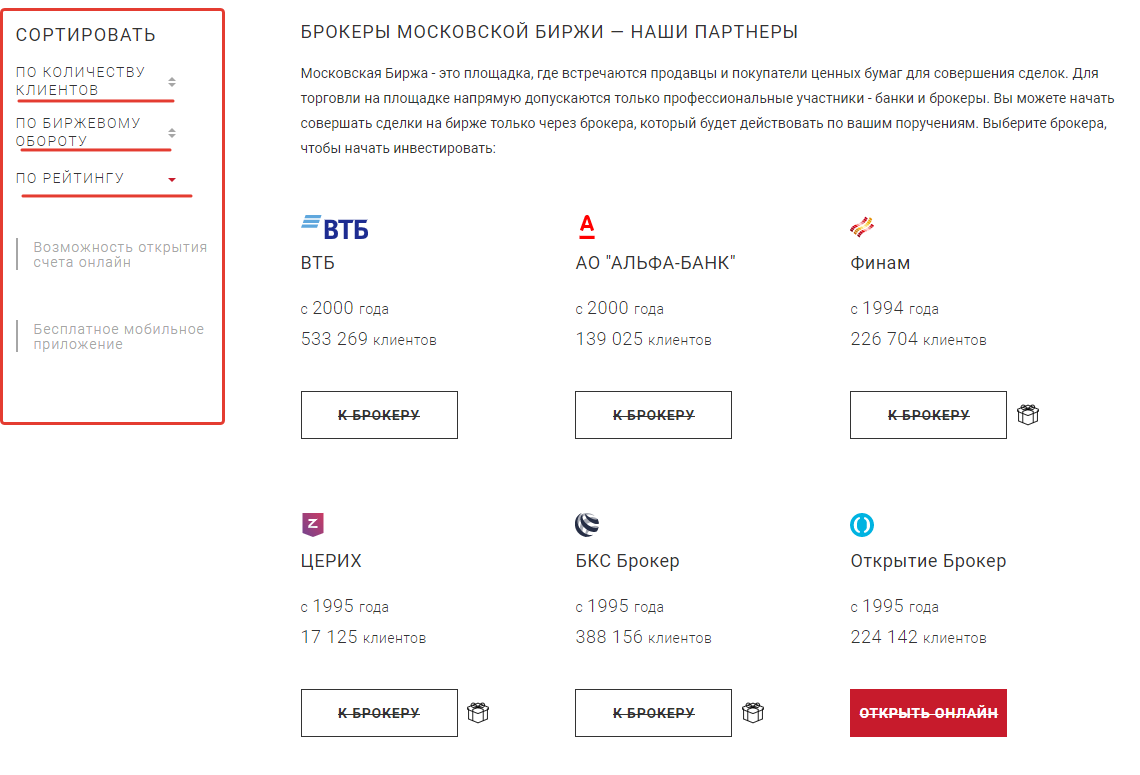Open the ВТБ broker name link
This screenshot has width=1140, height=775.
pos(318,264)
